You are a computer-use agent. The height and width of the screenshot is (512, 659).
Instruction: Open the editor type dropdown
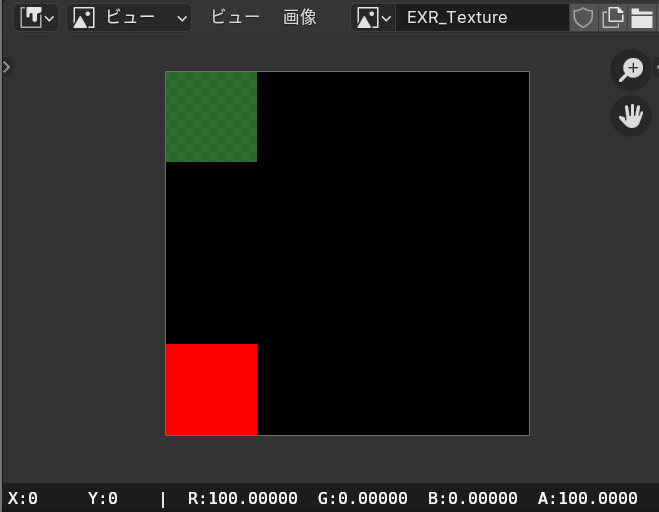pyautogui.click(x=36, y=18)
